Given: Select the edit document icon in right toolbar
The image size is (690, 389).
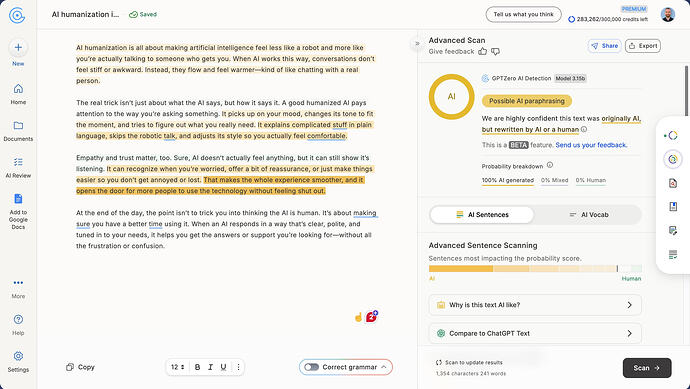Looking at the screenshot, I should pyautogui.click(x=673, y=230).
